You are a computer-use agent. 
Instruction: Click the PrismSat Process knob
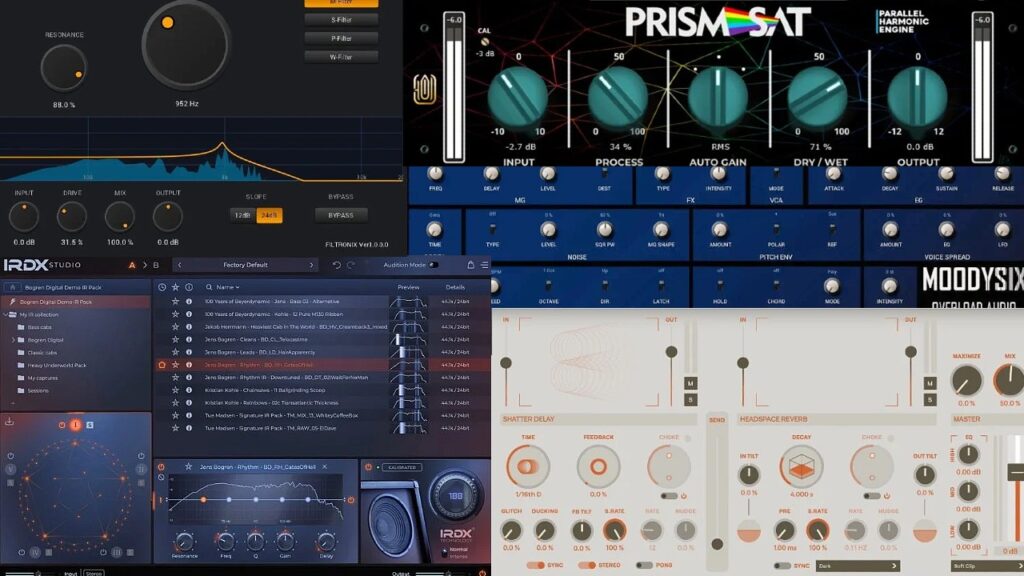(x=617, y=97)
